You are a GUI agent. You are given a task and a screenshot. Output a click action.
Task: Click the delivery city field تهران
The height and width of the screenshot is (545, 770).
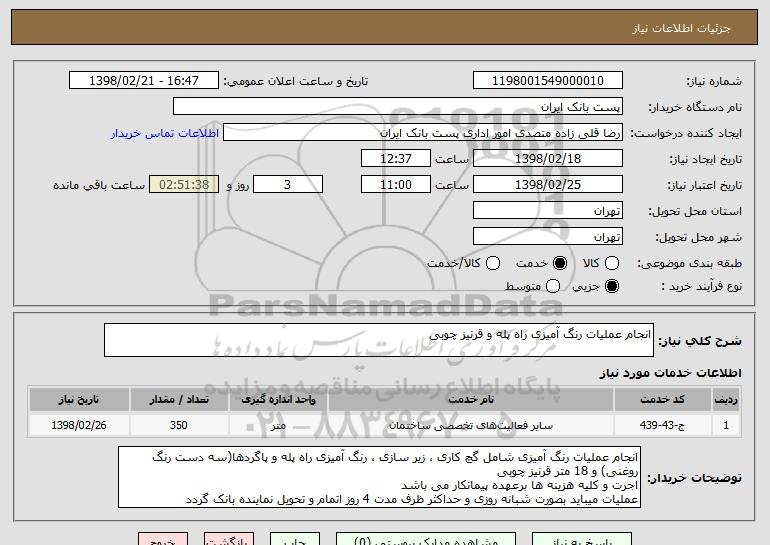click(548, 237)
